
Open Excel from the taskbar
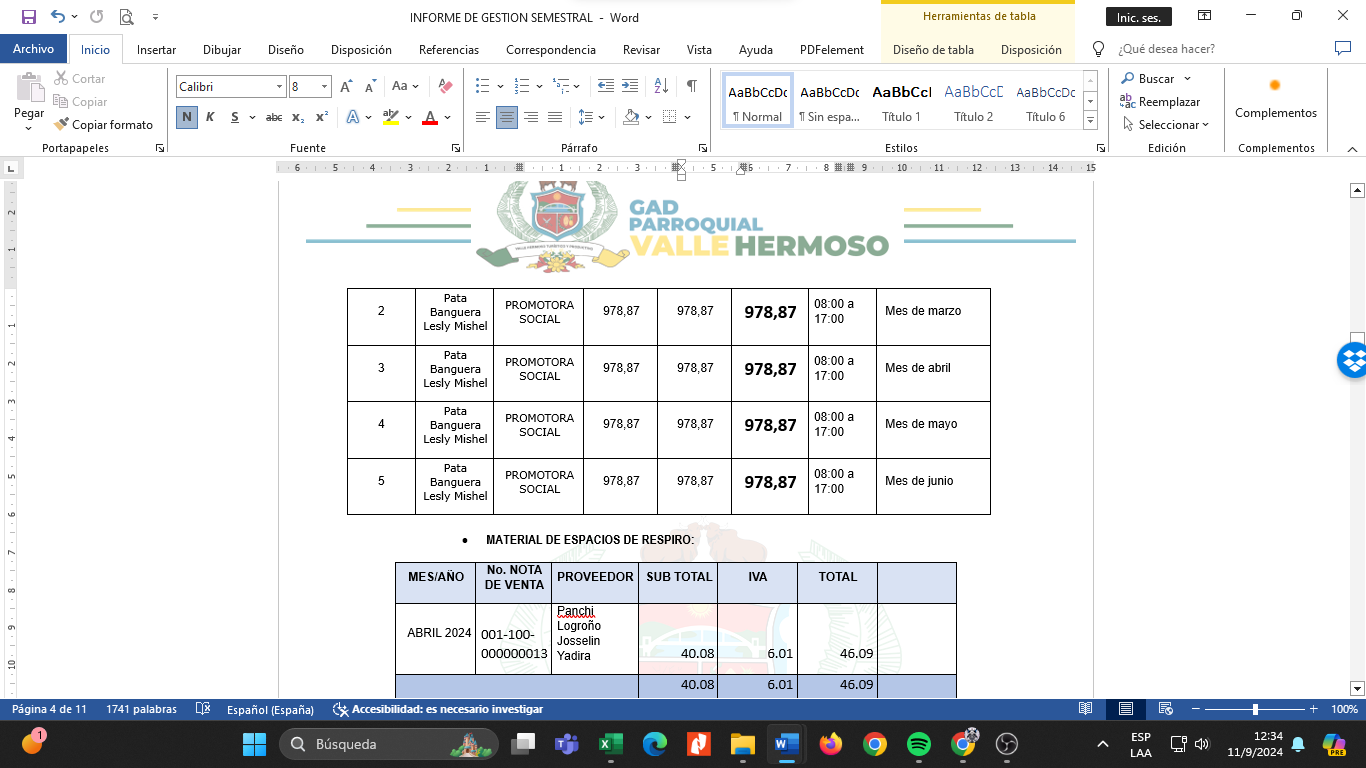tap(610, 744)
